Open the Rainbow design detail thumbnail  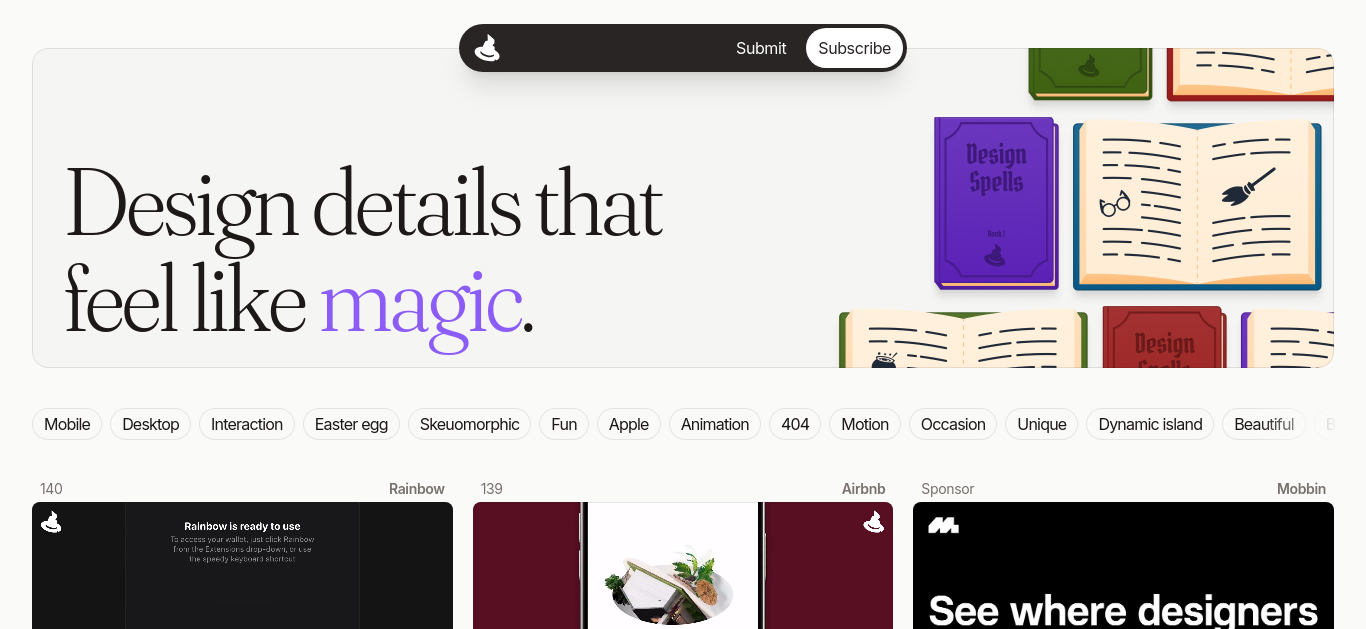point(242,565)
